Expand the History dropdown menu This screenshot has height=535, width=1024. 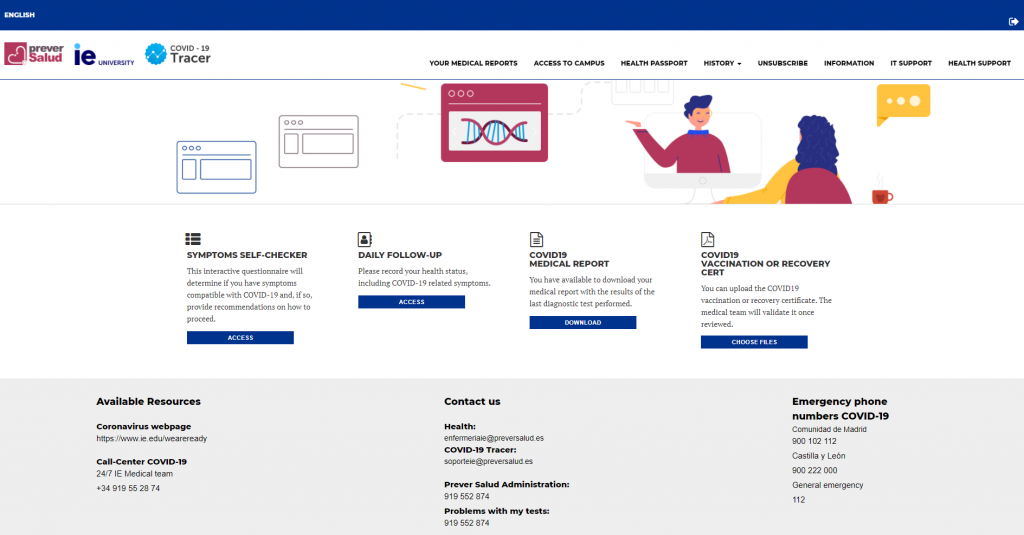(722, 63)
